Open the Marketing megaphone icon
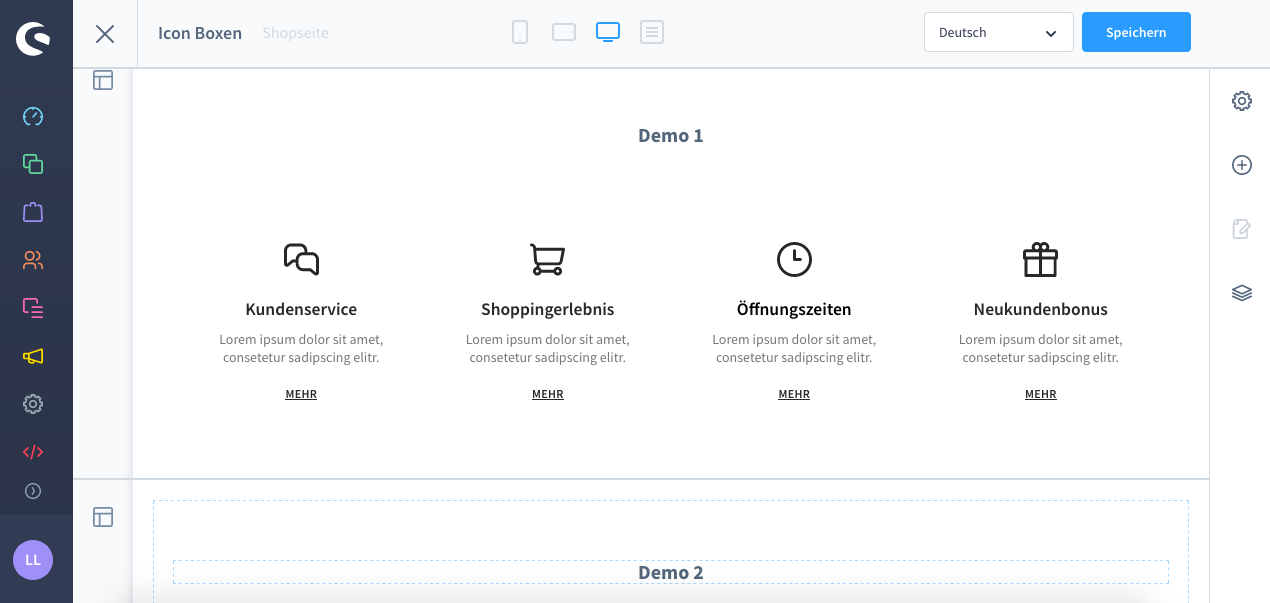 (x=33, y=356)
